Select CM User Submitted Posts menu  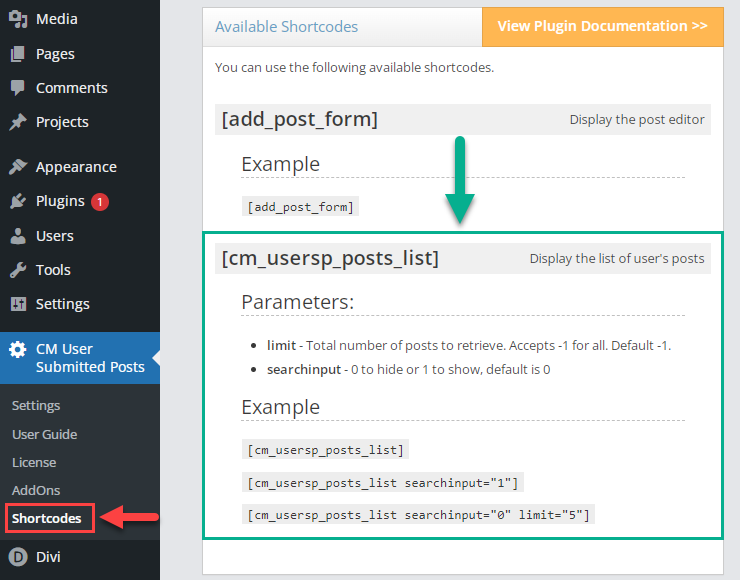coord(80,358)
